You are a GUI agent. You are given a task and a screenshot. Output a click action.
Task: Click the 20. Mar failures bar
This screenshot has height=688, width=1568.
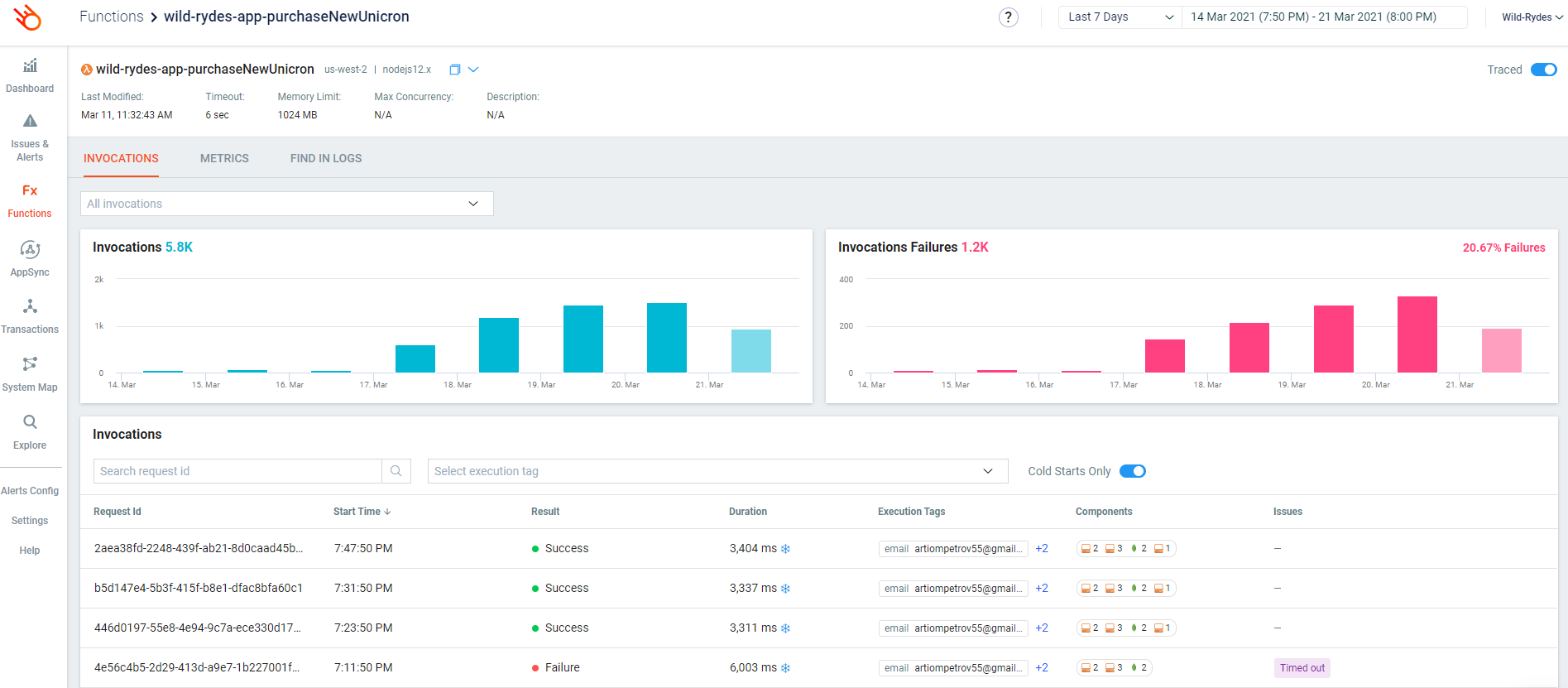pyautogui.click(x=1417, y=334)
